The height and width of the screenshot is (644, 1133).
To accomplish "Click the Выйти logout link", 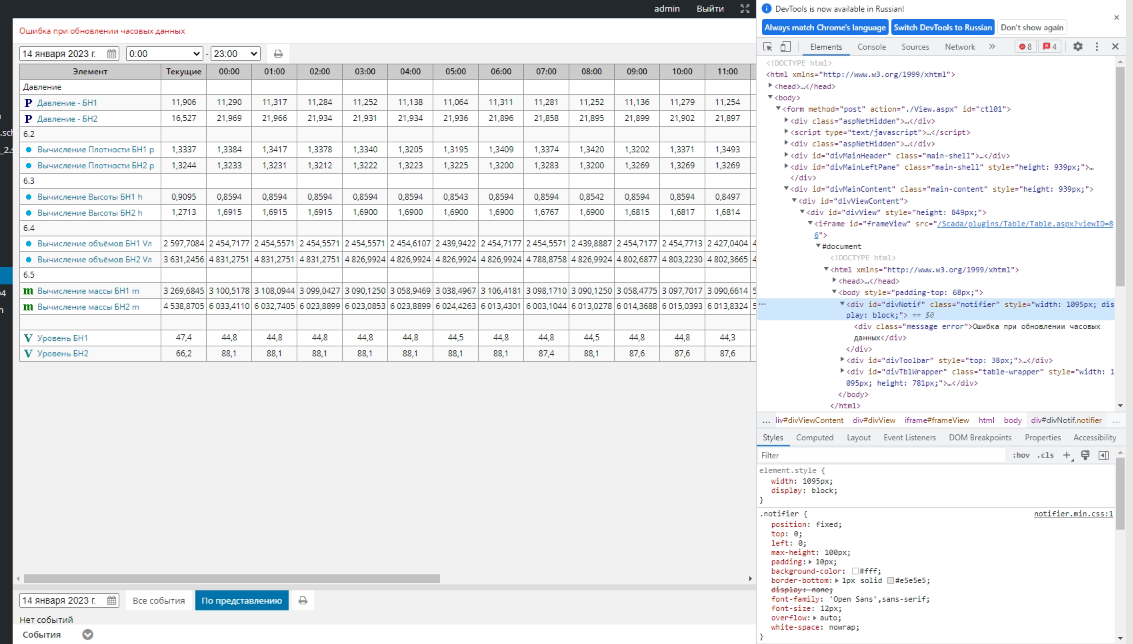I will coord(710,9).
